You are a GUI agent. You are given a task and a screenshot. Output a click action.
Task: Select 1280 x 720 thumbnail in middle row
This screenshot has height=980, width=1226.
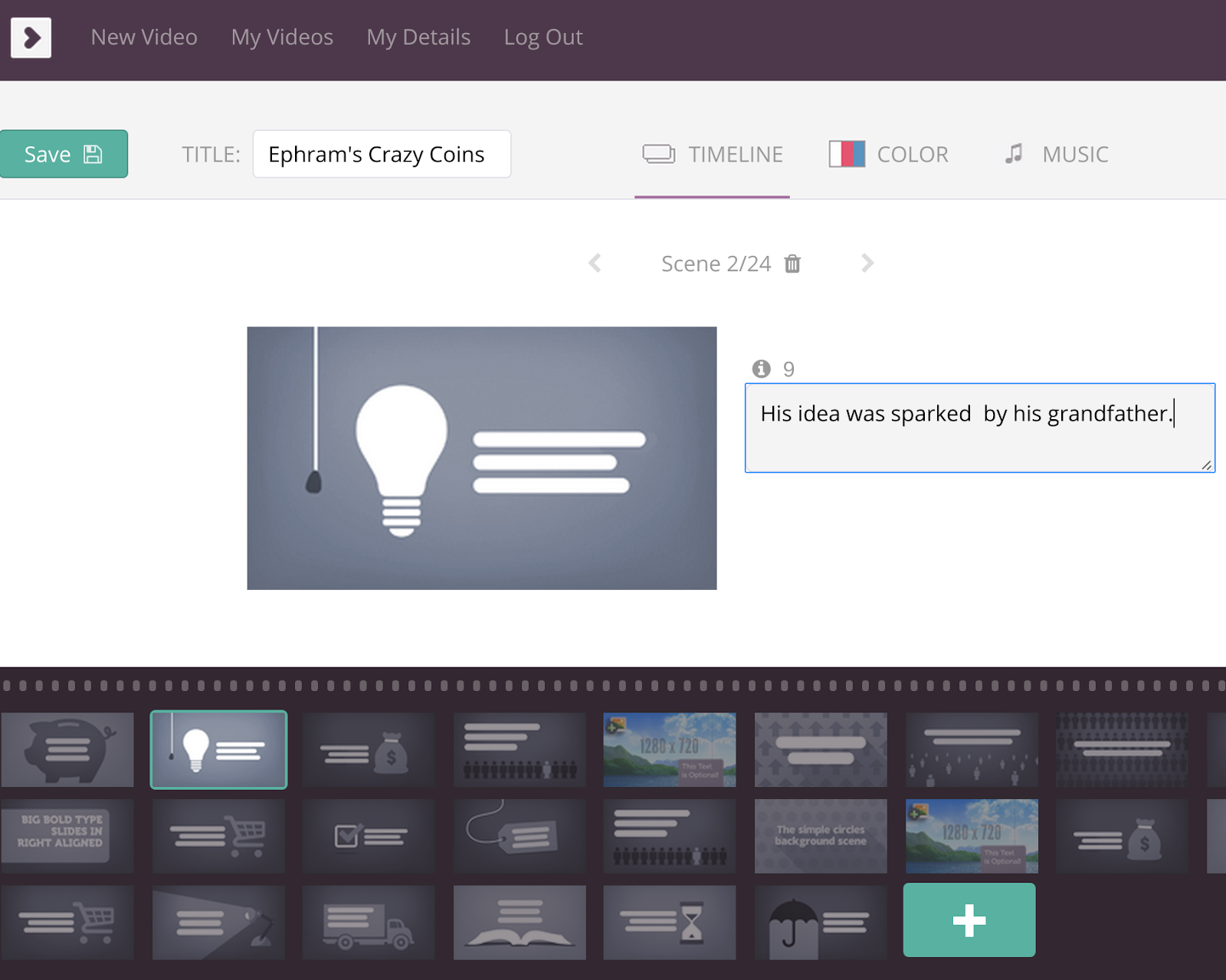[972, 836]
